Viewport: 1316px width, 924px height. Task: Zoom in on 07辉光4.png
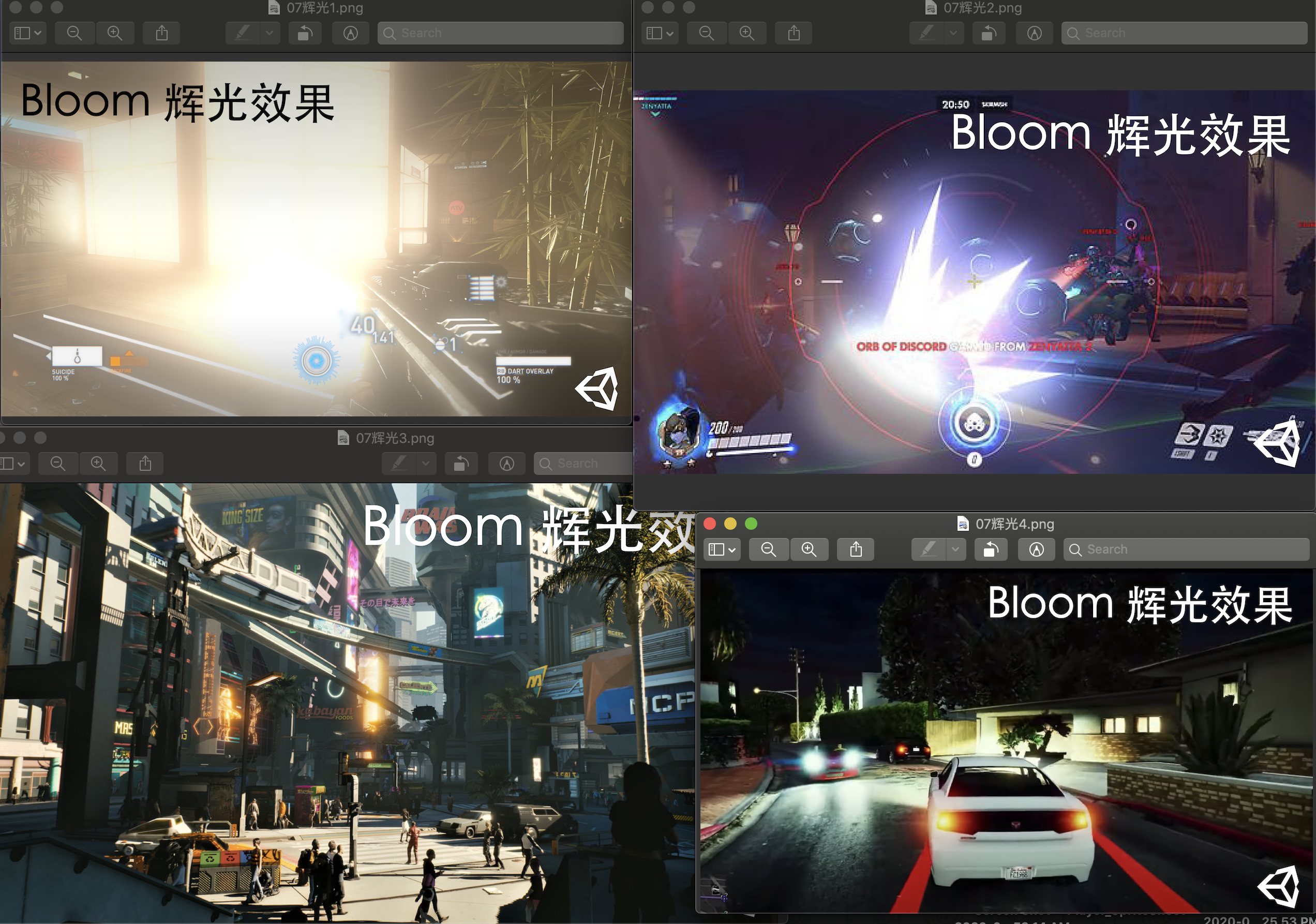coord(809,550)
